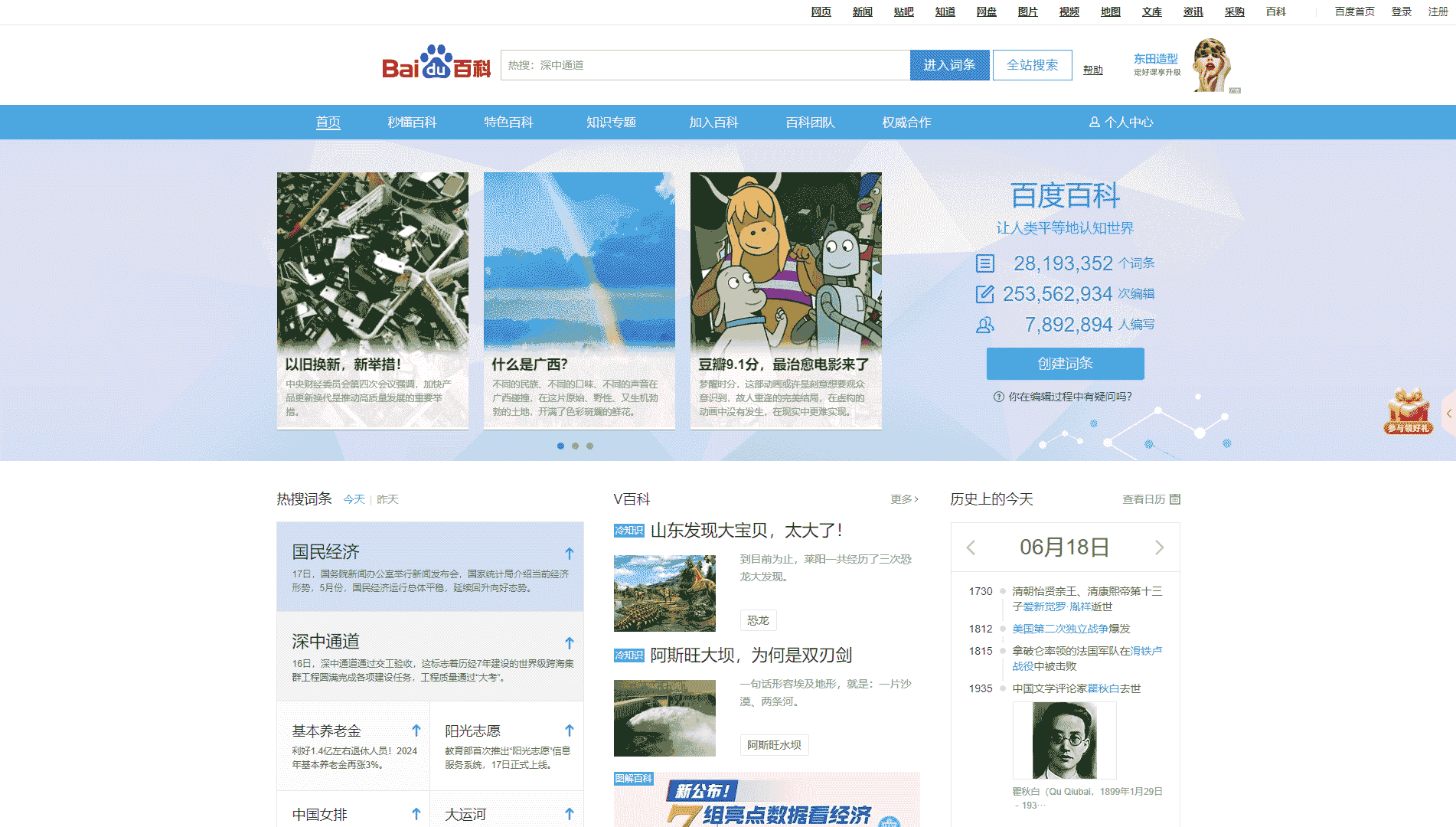The image size is (1456, 827).
Task: Click the question mark help icon under 创建词条
Action: [x=998, y=397]
